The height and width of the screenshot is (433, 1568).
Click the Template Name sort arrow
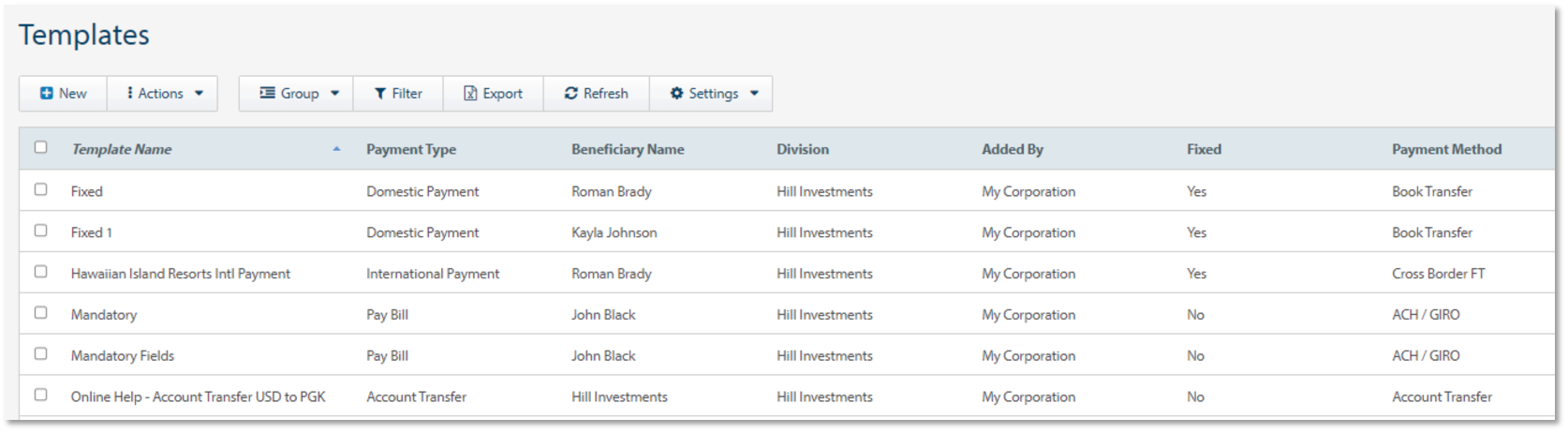coord(336,150)
